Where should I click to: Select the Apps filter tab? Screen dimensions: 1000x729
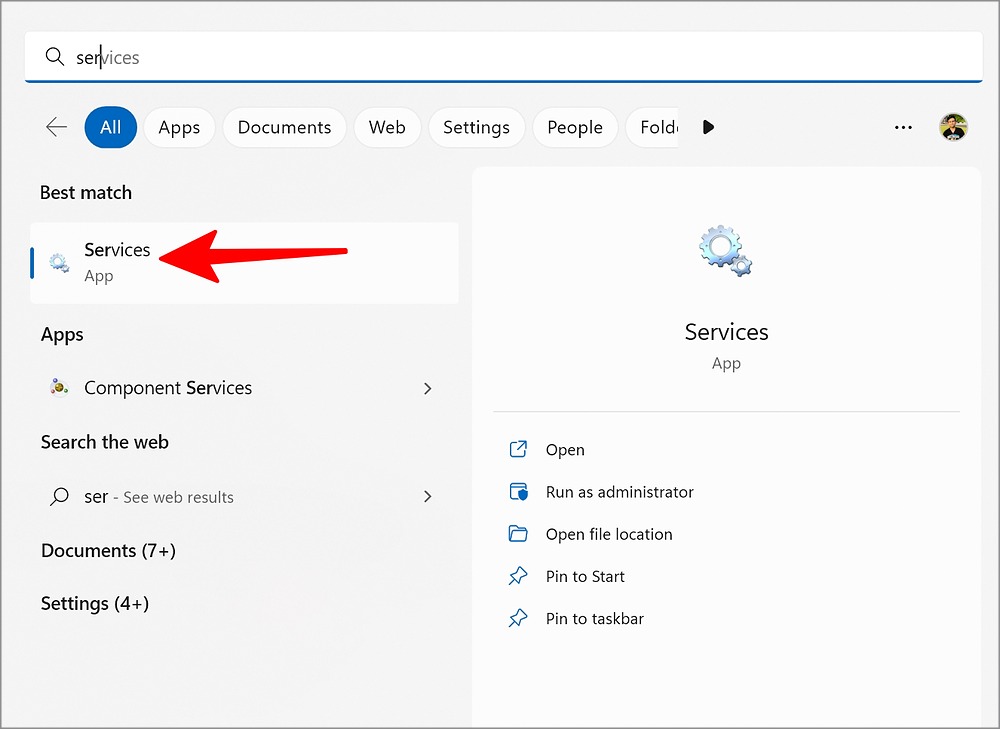(x=179, y=127)
